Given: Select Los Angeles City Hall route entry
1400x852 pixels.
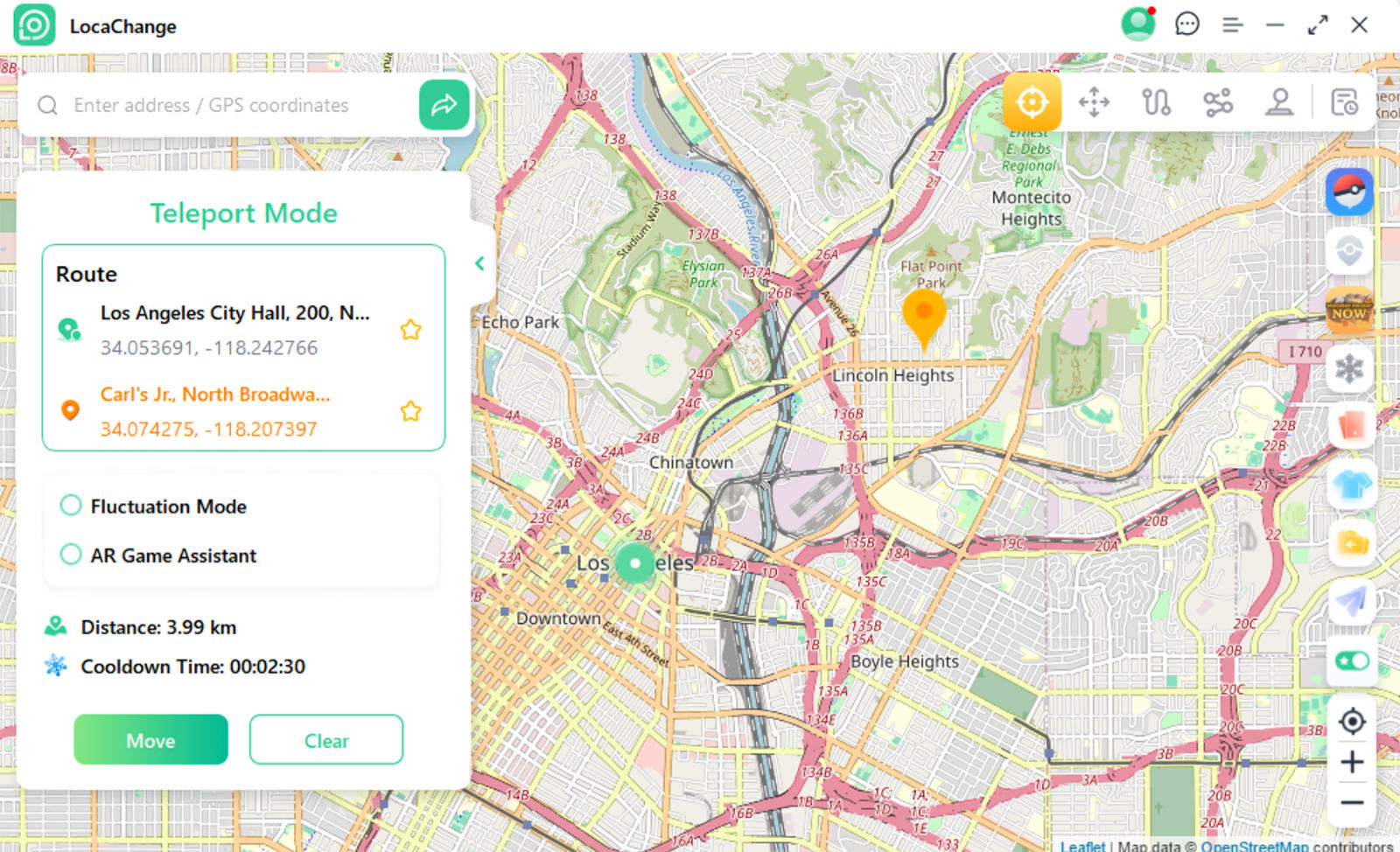Looking at the screenshot, I should (x=235, y=313).
